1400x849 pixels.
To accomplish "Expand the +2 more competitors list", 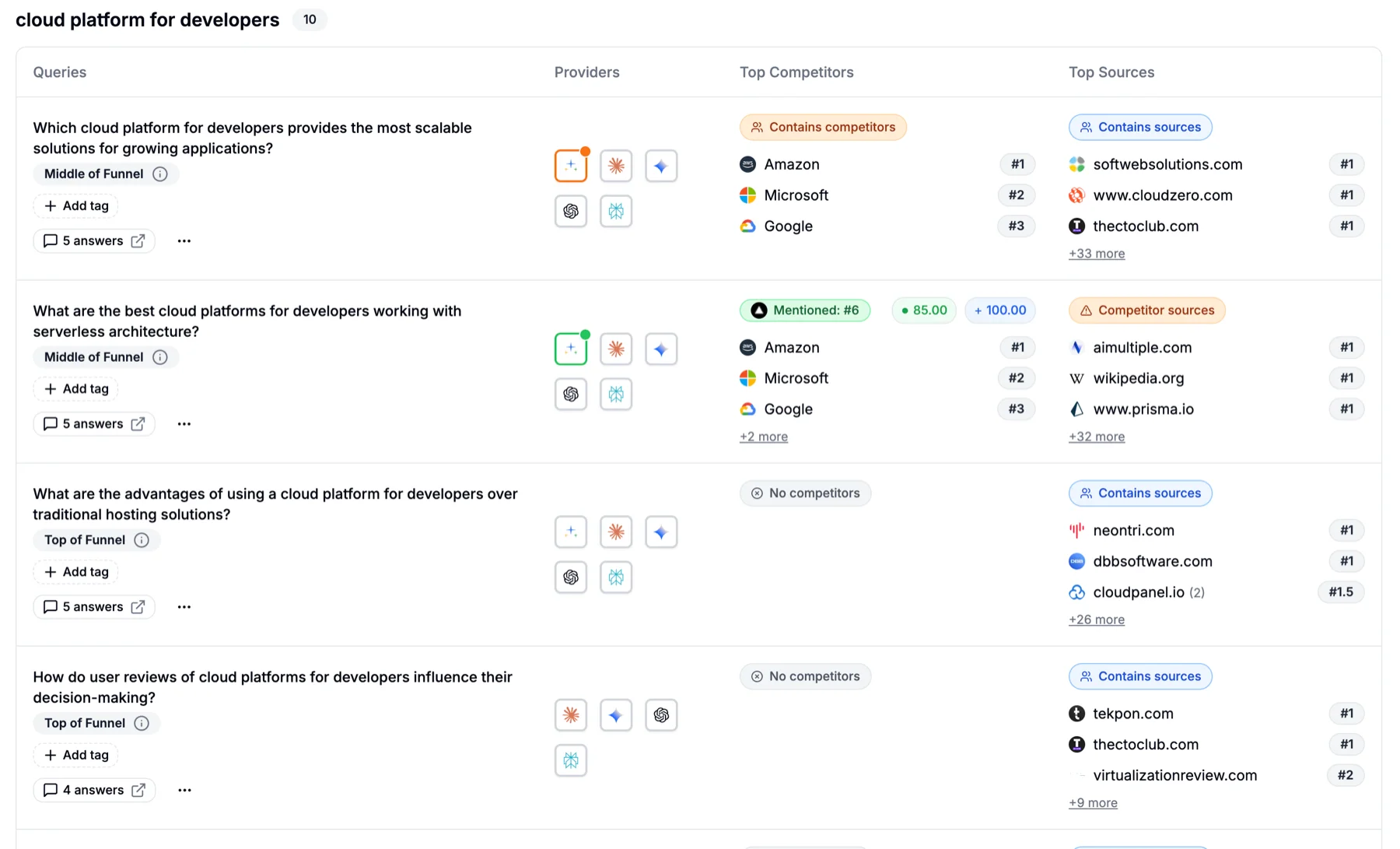I will 763,437.
